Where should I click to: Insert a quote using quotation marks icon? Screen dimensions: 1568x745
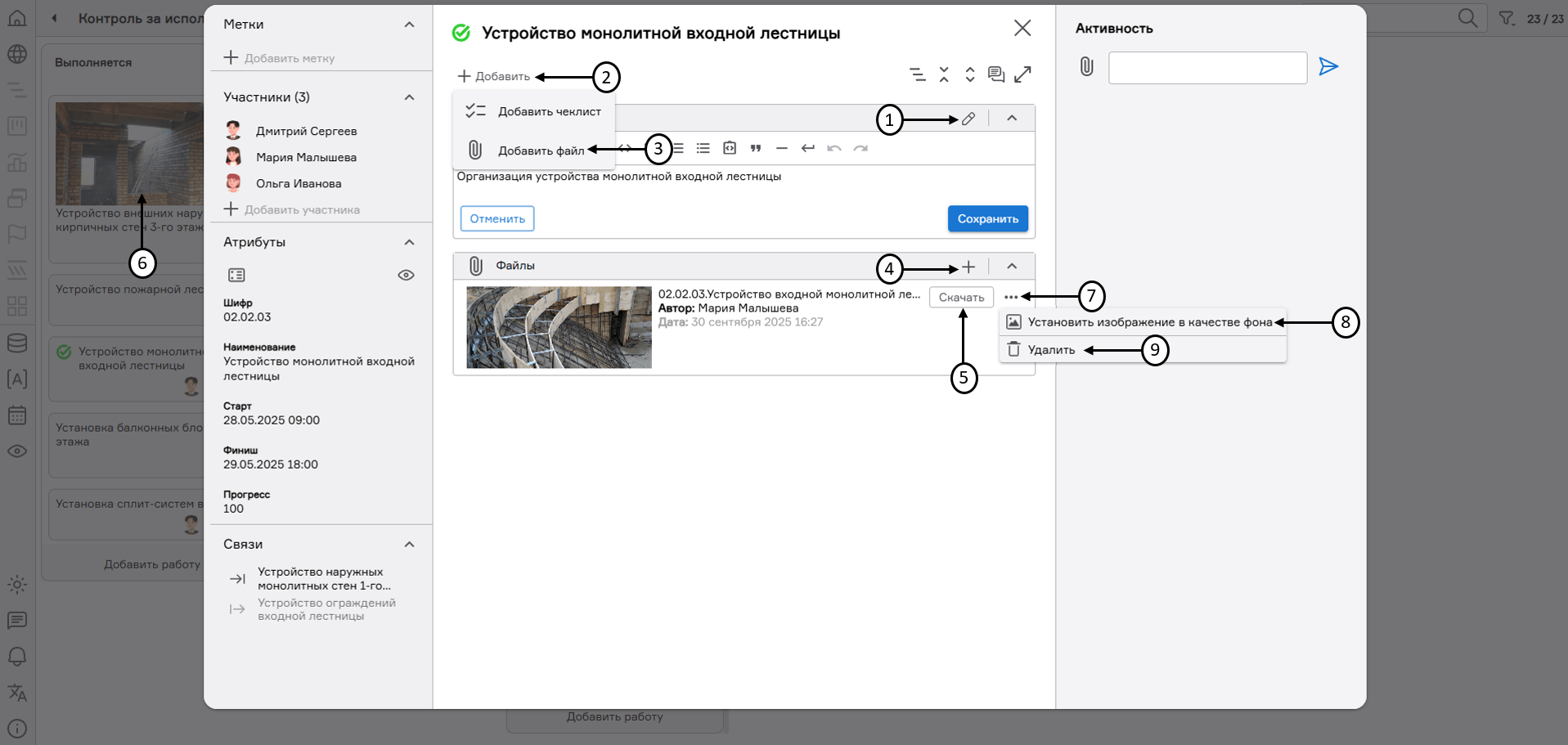point(756,149)
